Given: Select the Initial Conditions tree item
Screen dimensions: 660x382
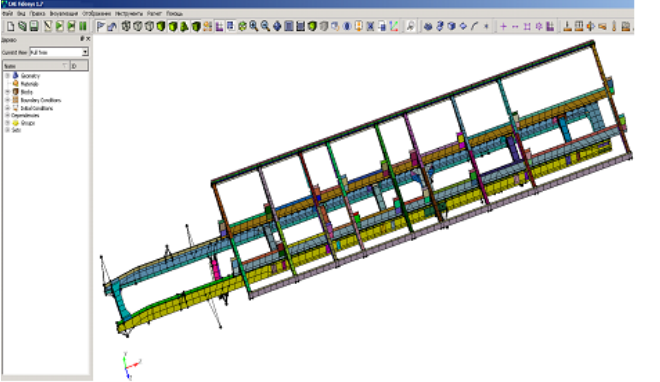Looking at the screenshot, I should [x=37, y=108].
